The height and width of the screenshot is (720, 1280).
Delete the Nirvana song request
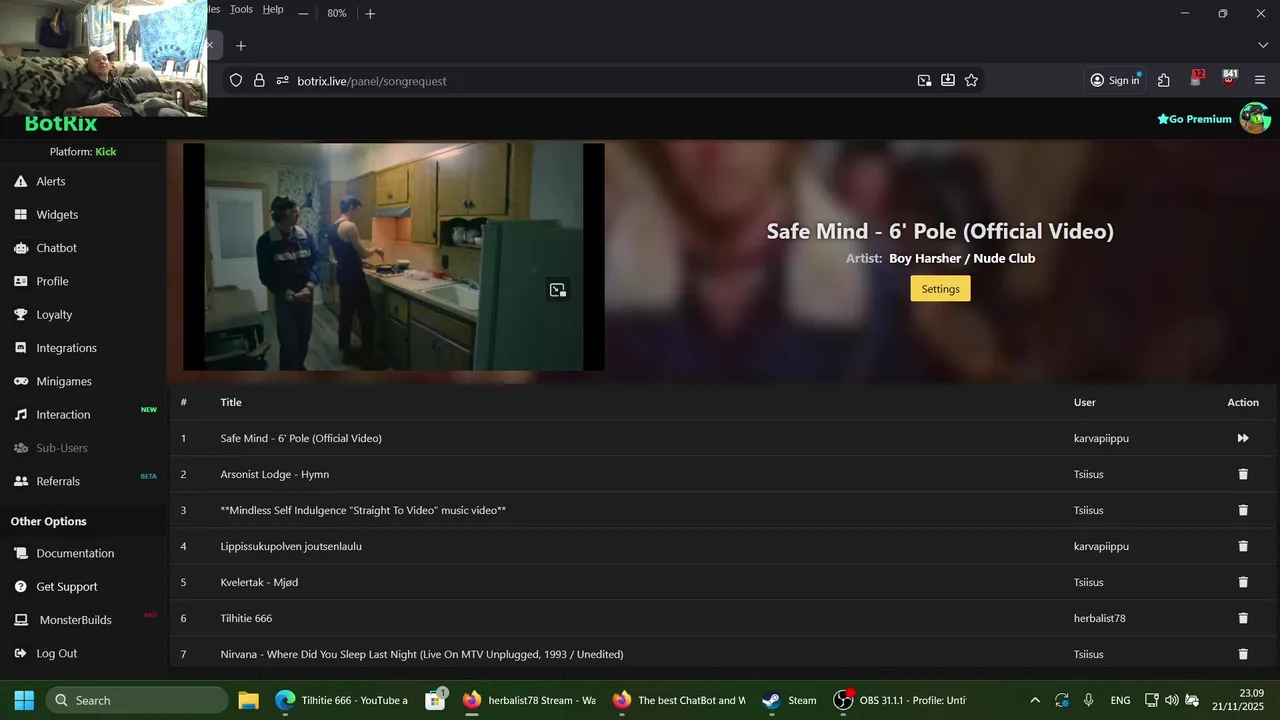pos(1243,654)
